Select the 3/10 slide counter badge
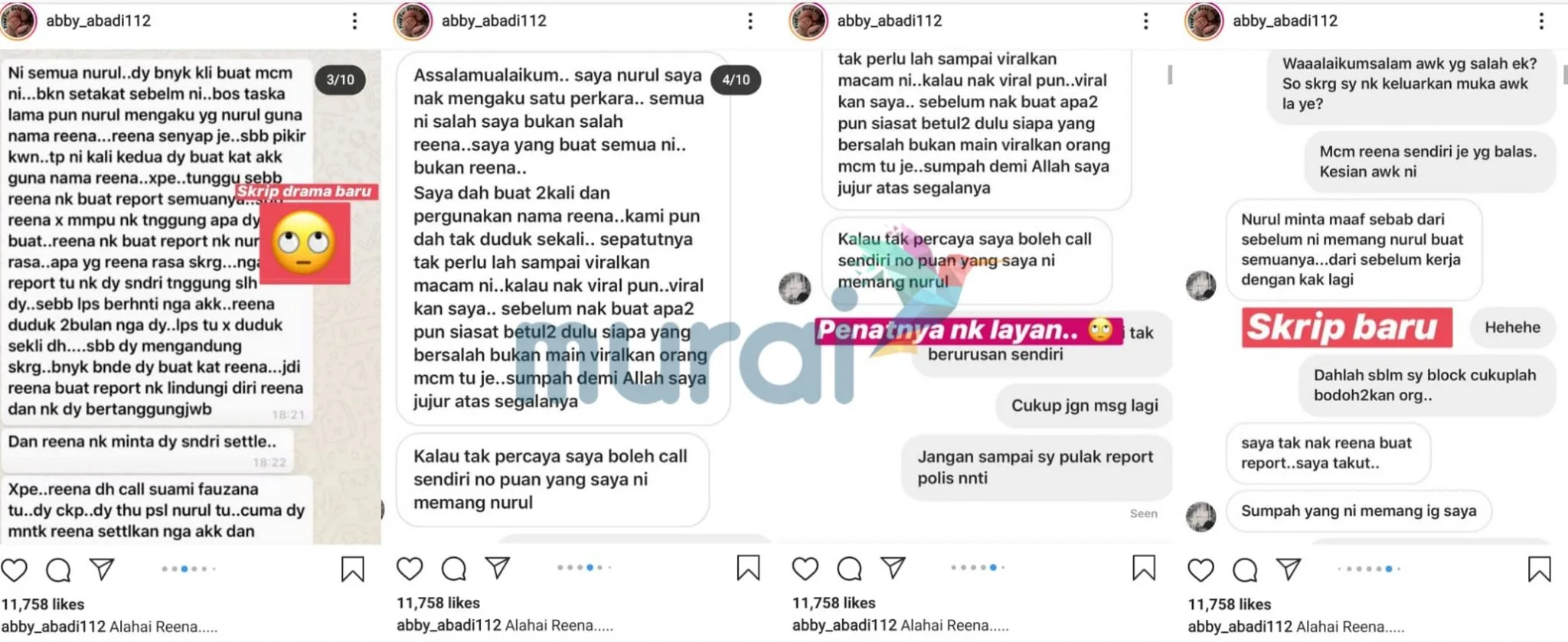1568x642 pixels. [340, 80]
